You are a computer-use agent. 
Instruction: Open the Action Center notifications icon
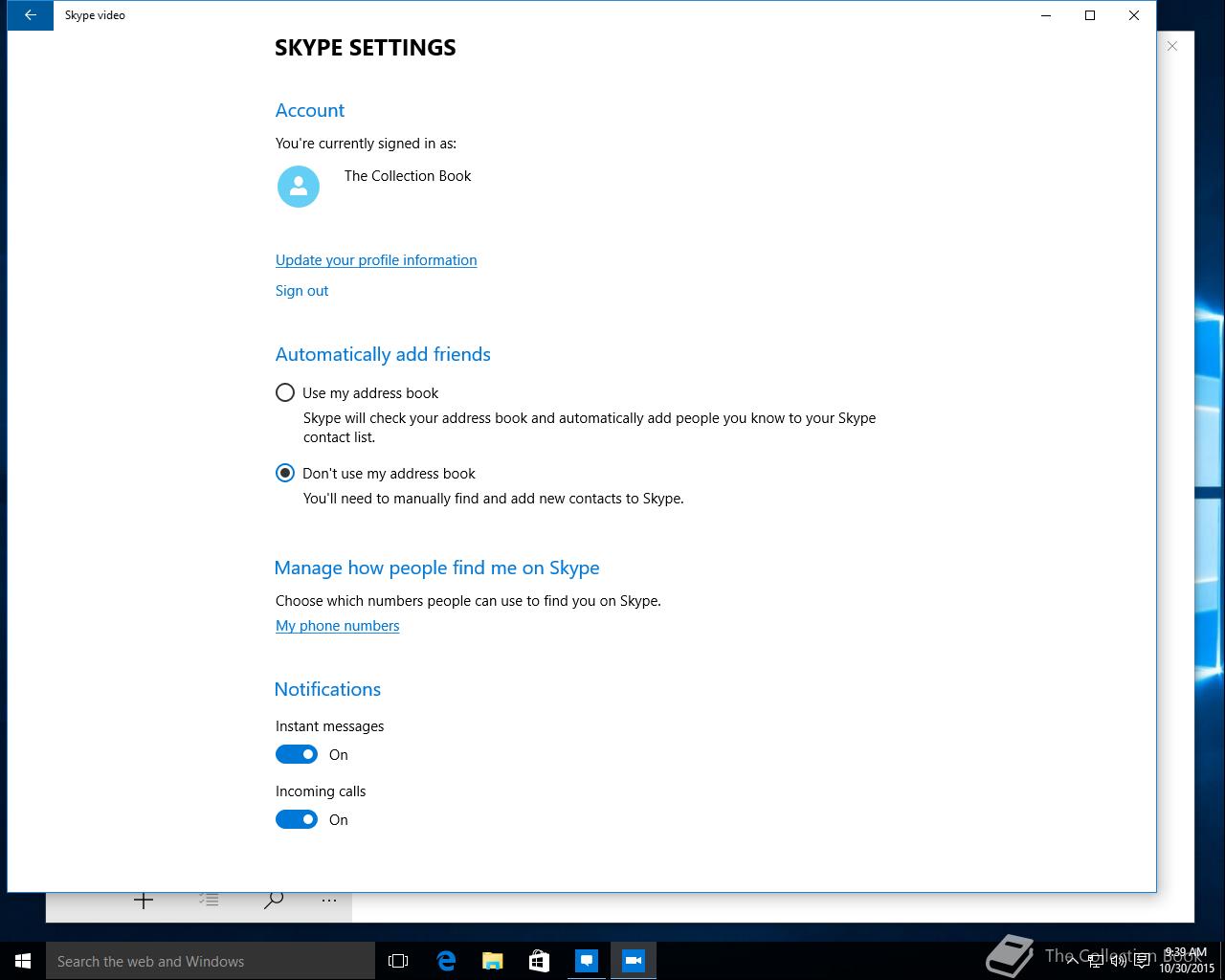[x=1142, y=961]
